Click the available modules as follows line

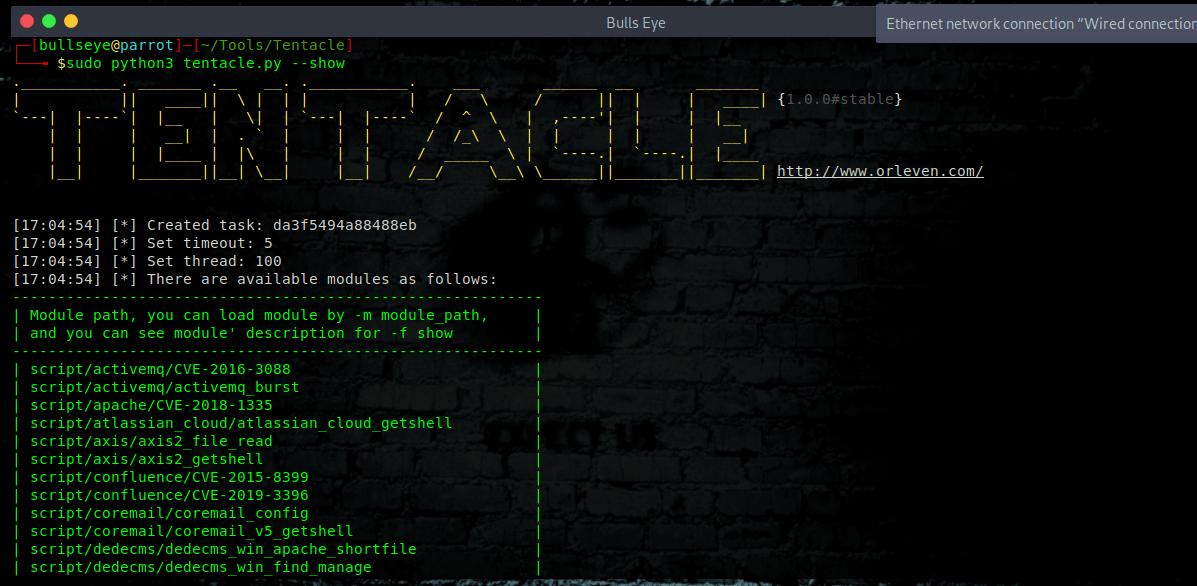tap(255, 279)
